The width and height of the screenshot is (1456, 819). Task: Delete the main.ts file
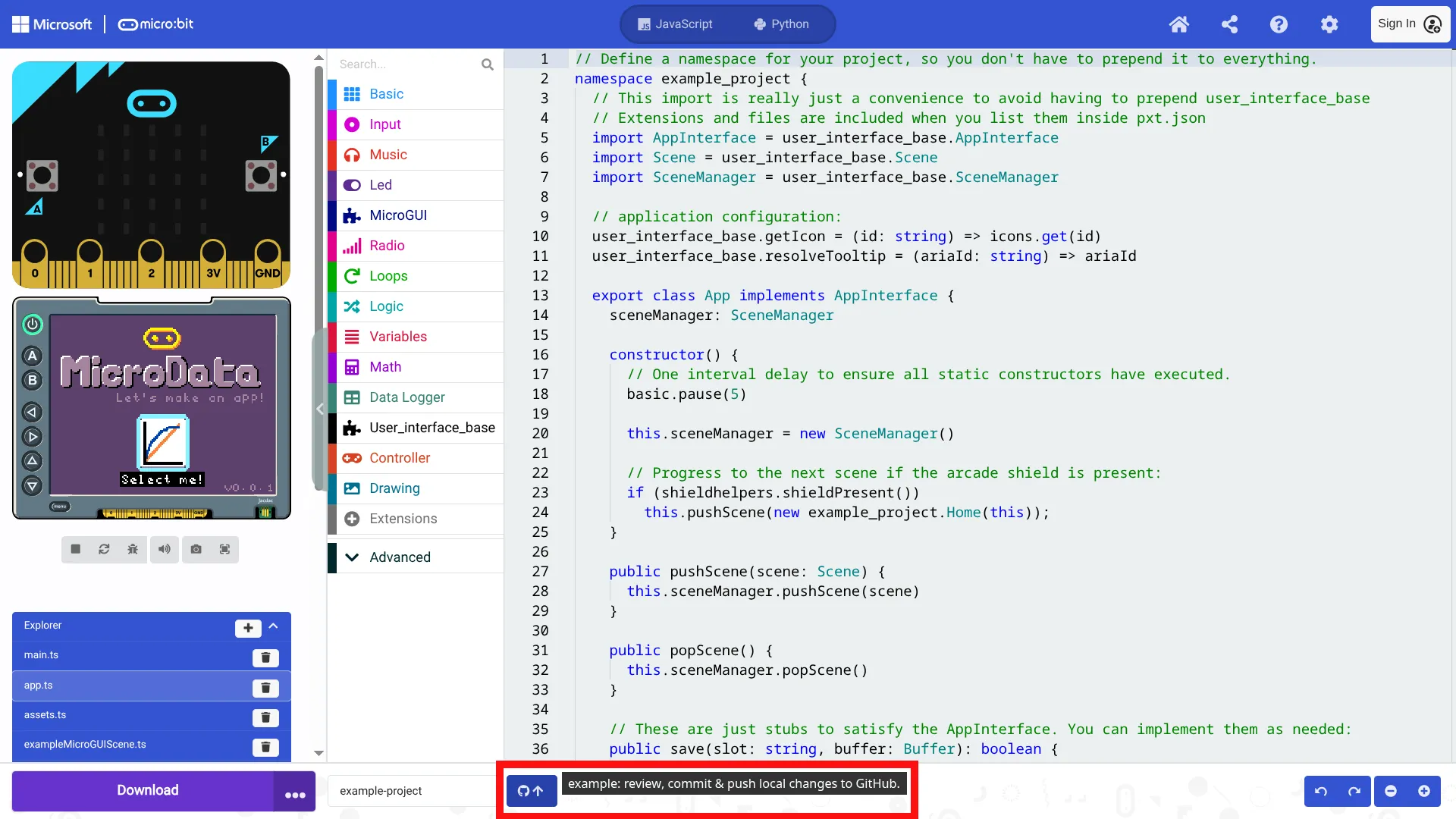point(265,657)
